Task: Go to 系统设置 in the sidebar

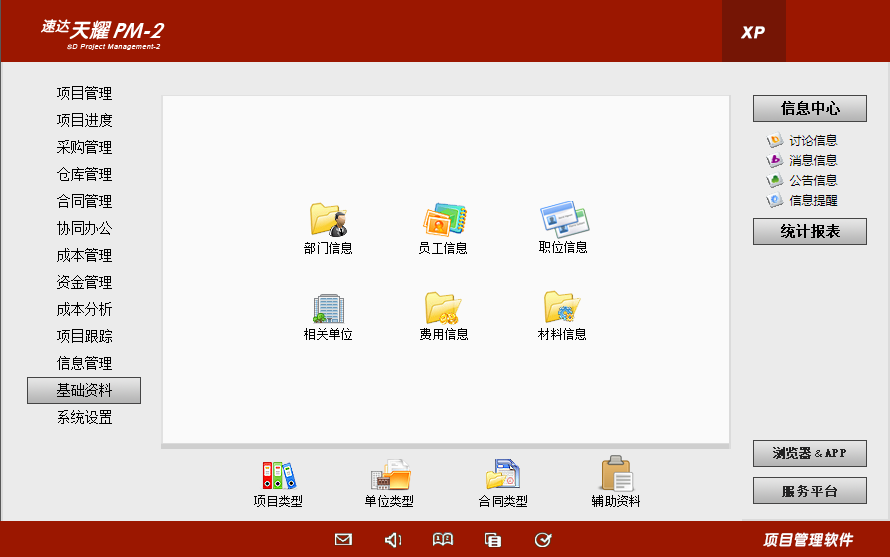Action: tap(84, 418)
